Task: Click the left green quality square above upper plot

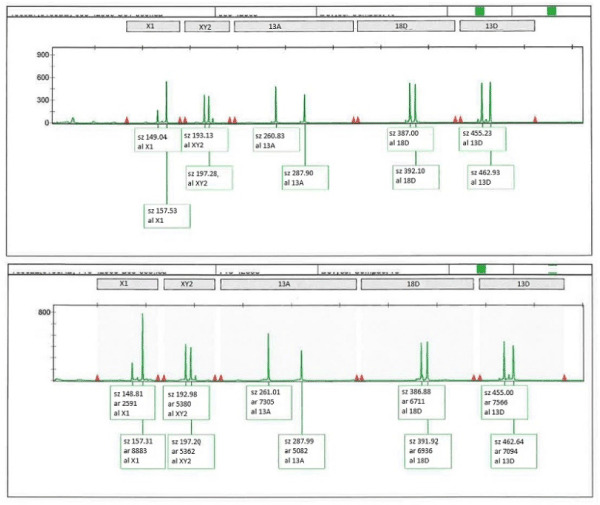Action: (x=480, y=10)
